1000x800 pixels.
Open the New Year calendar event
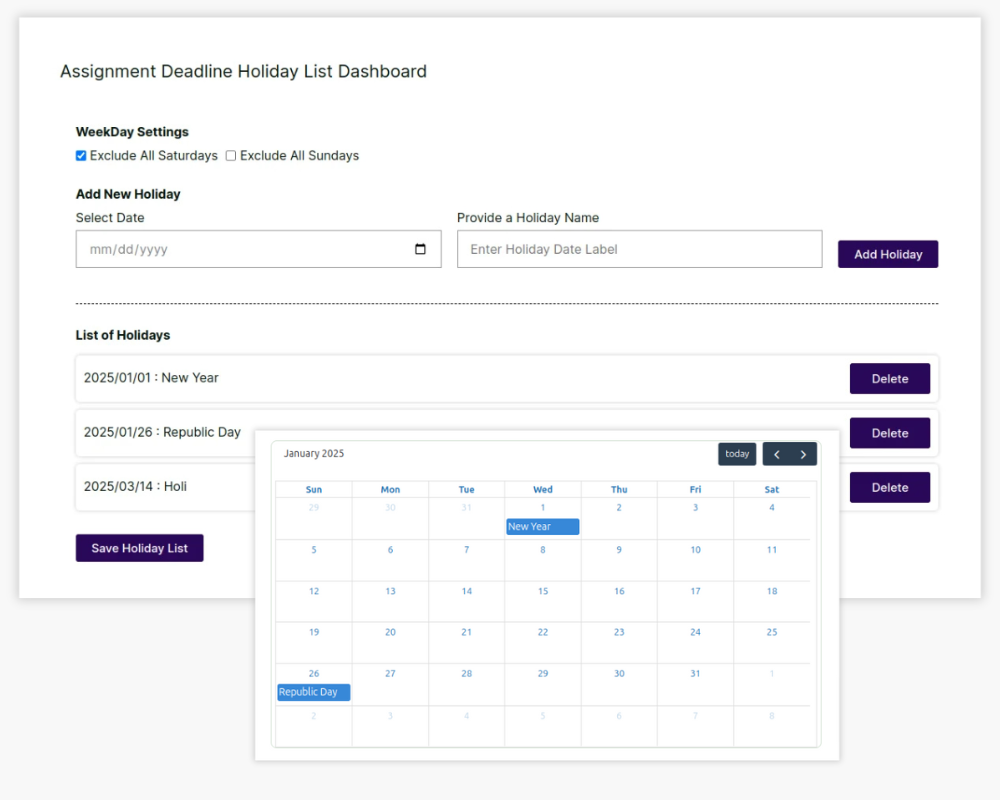coord(542,527)
